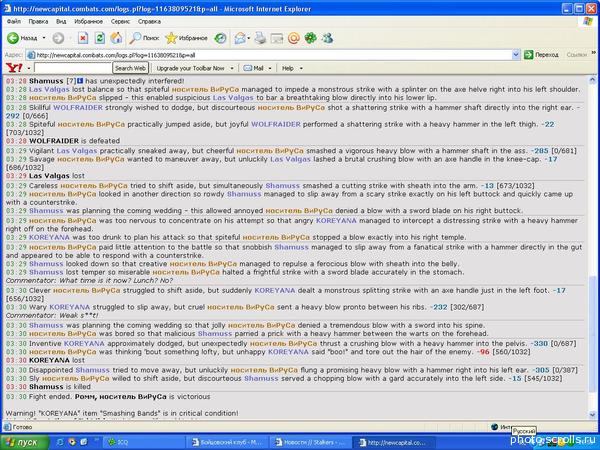The image size is (600, 450).
Task: Click the page scrollbar up arrow
Action: (592, 80)
